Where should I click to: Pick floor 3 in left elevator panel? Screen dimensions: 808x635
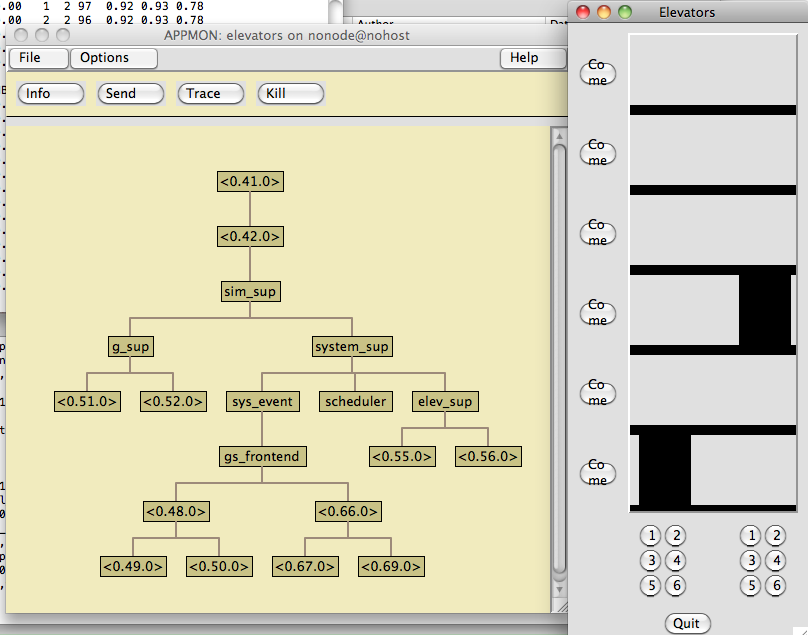pyautogui.click(x=651, y=561)
